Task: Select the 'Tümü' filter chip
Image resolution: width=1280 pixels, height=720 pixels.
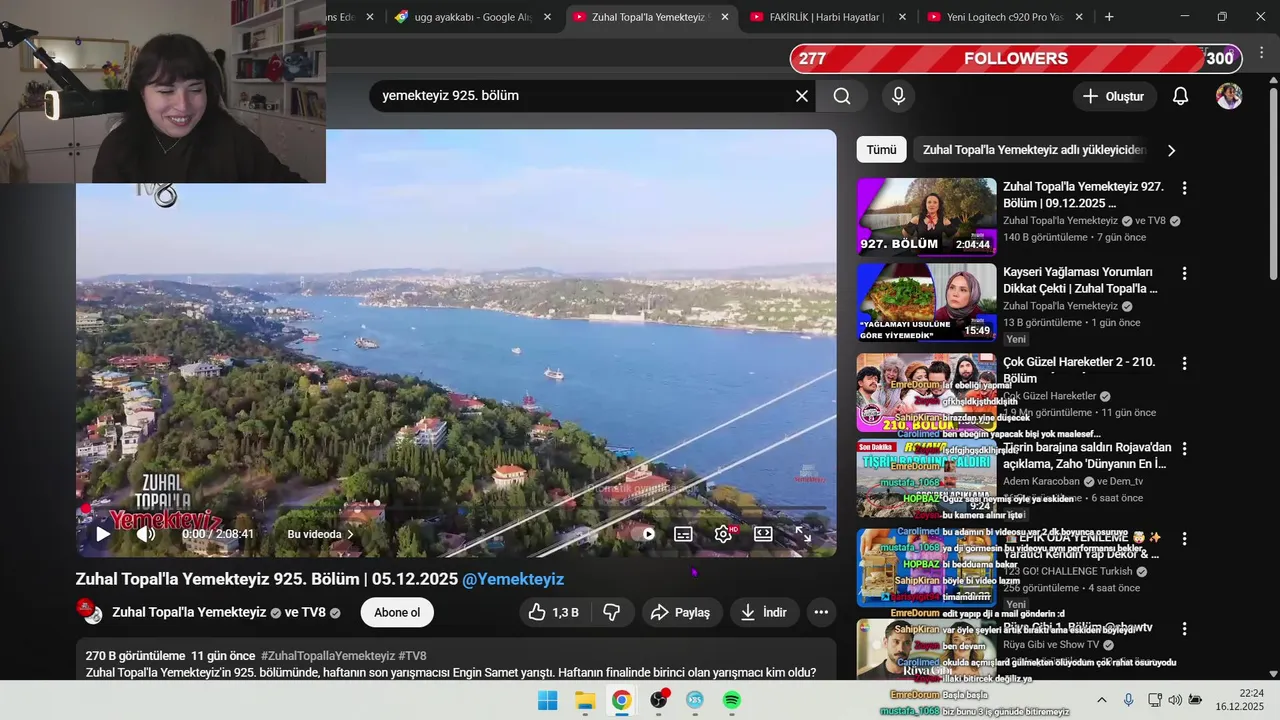Action: pyautogui.click(x=881, y=150)
